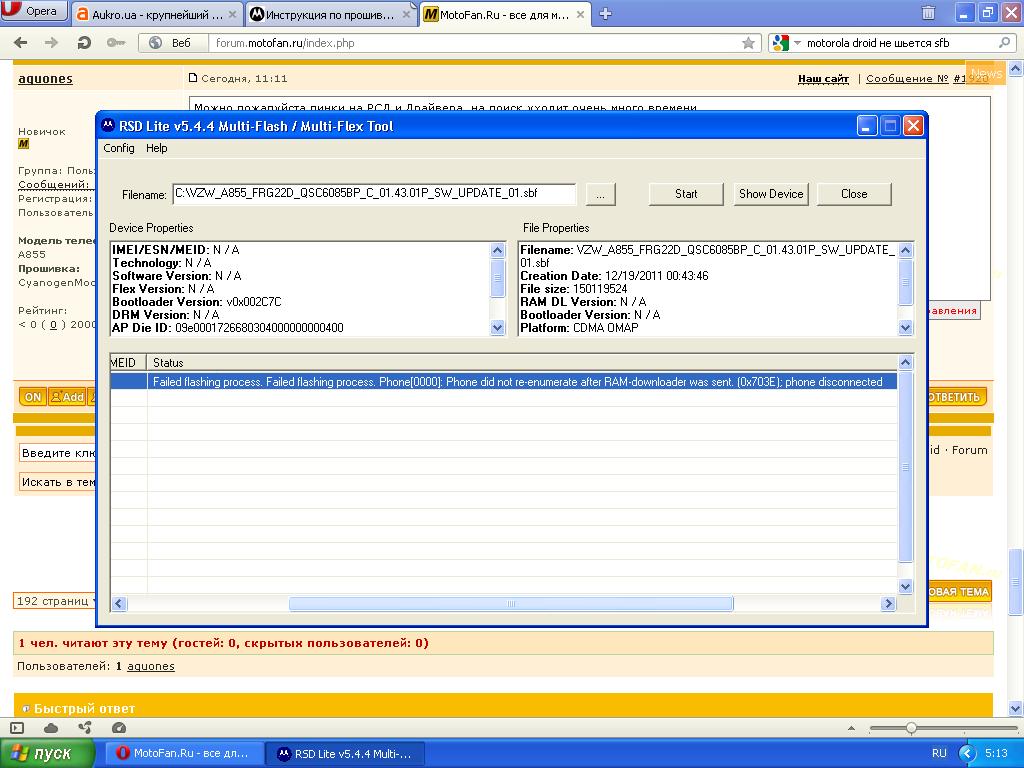Open the Google search engine dropdown
Image resolution: width=1024 pixels, height=768 pixels.
click(x=786, y=43)
